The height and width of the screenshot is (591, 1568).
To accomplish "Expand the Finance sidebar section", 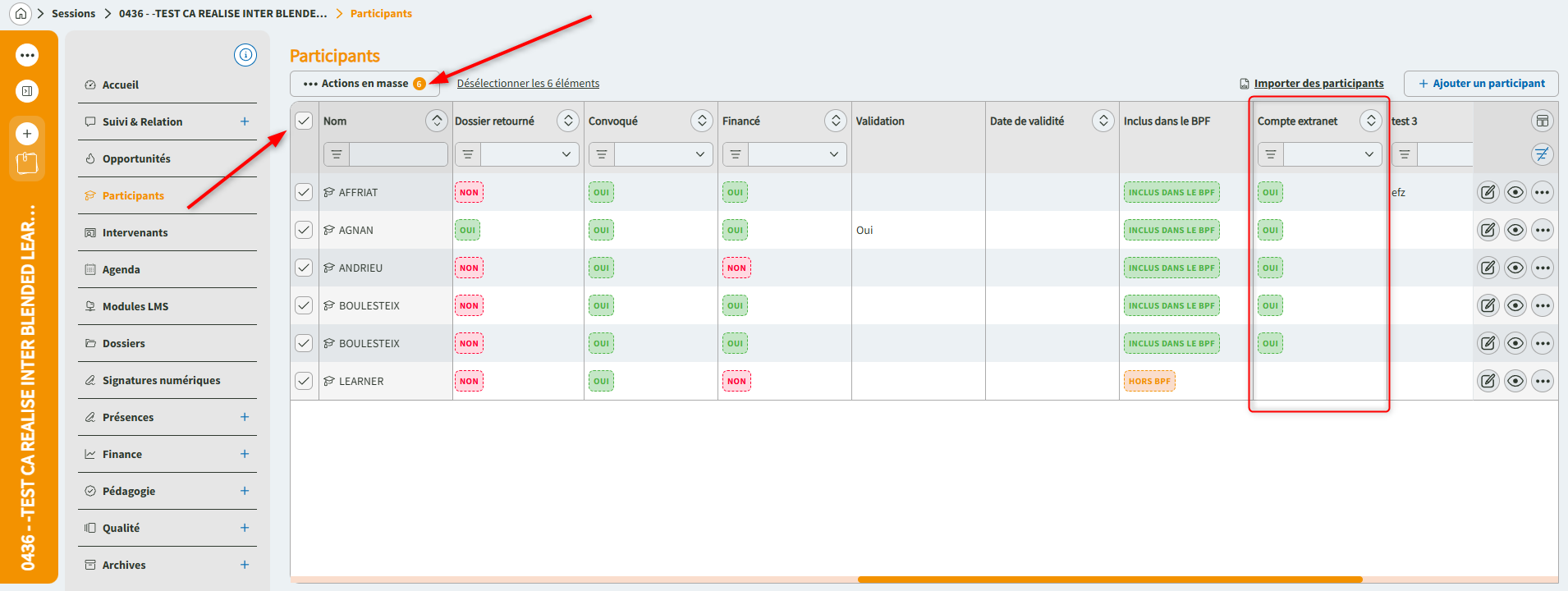I will (245, 454).
